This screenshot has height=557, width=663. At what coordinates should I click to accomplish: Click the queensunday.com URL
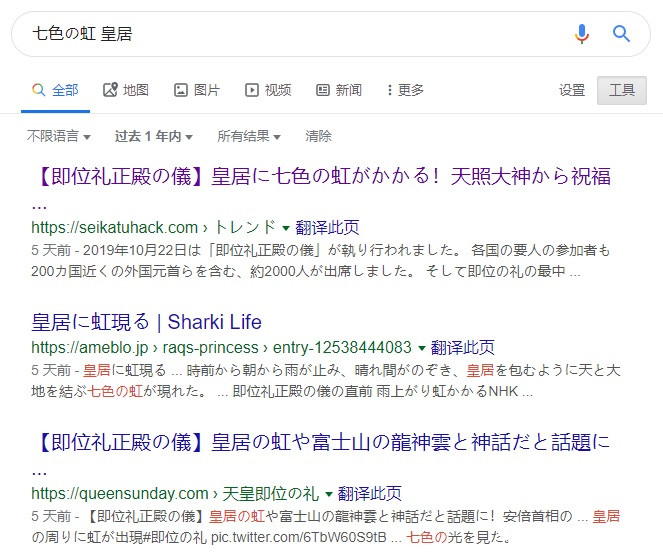[175, 494]
